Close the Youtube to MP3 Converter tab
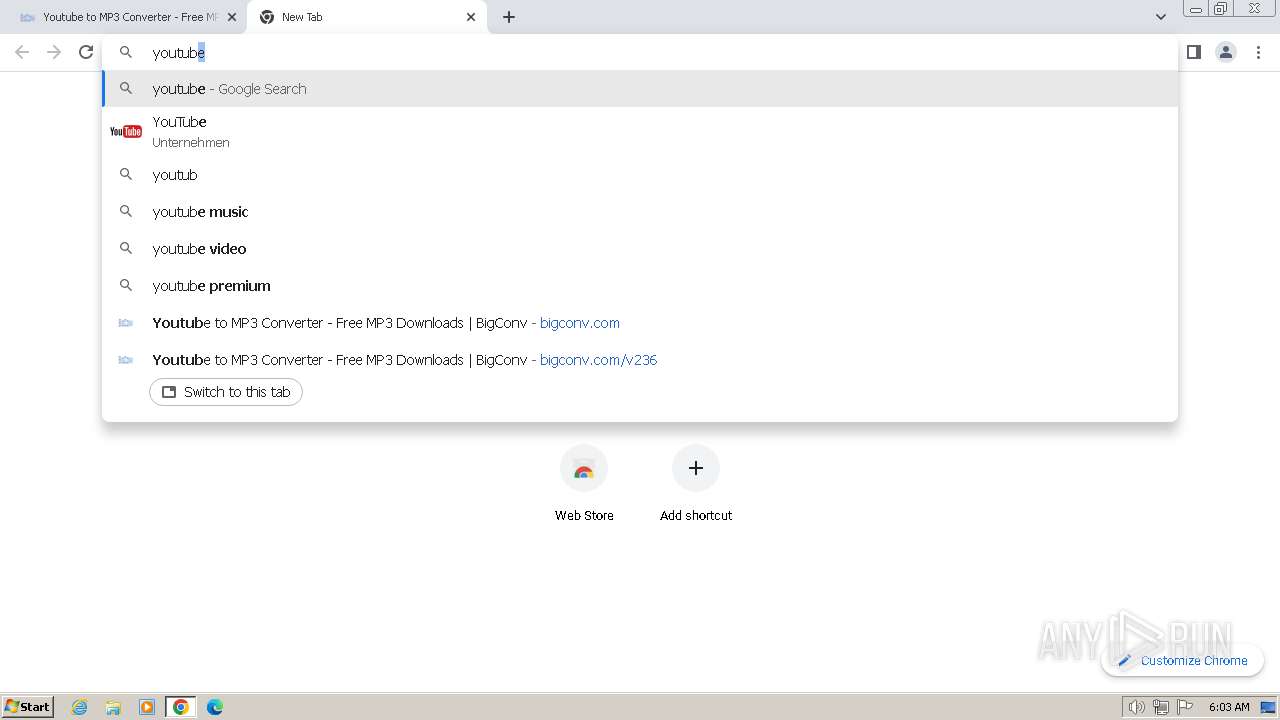Screen dimensions: 1280x720 232,17
